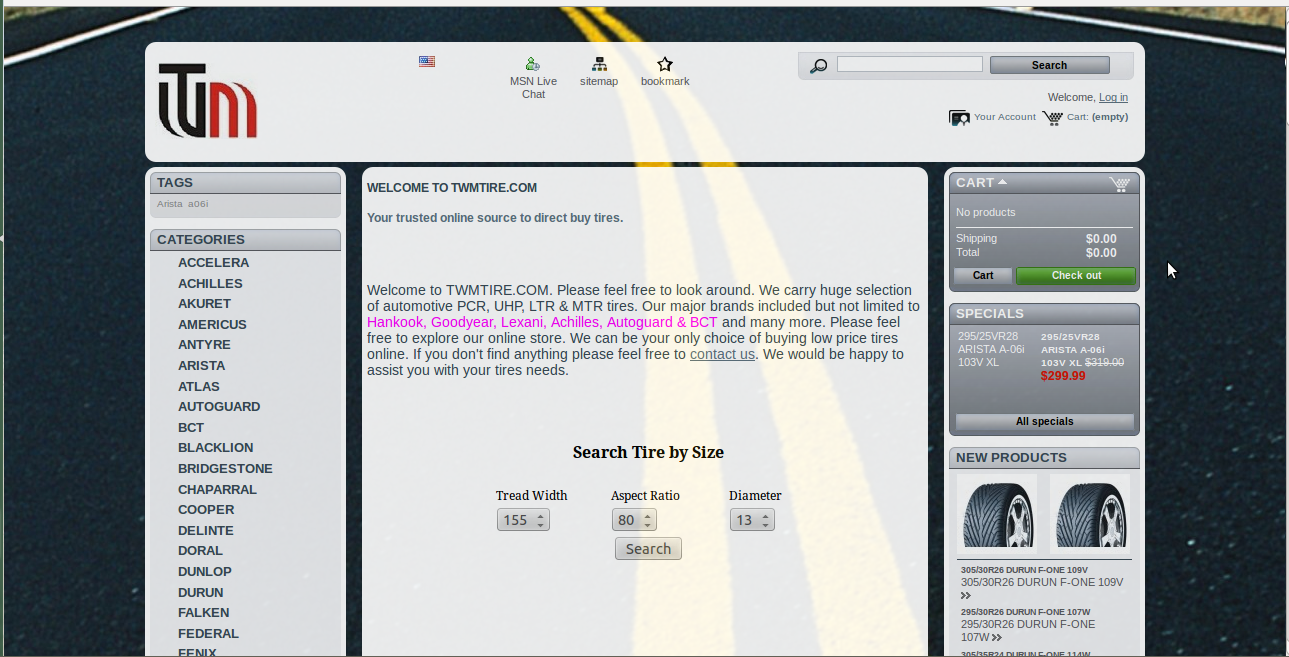Open the contact us link
1289x657 pixels.
point(722,354)
